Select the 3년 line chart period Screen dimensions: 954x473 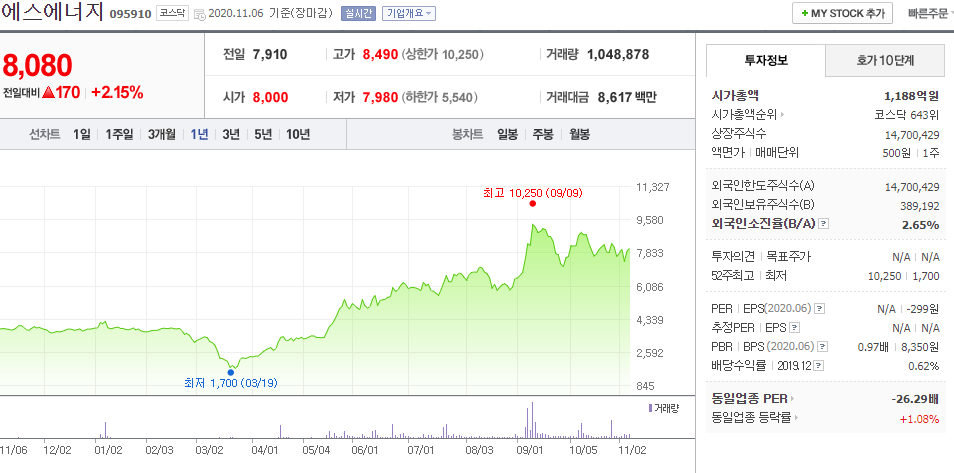[x=231, y=135]
